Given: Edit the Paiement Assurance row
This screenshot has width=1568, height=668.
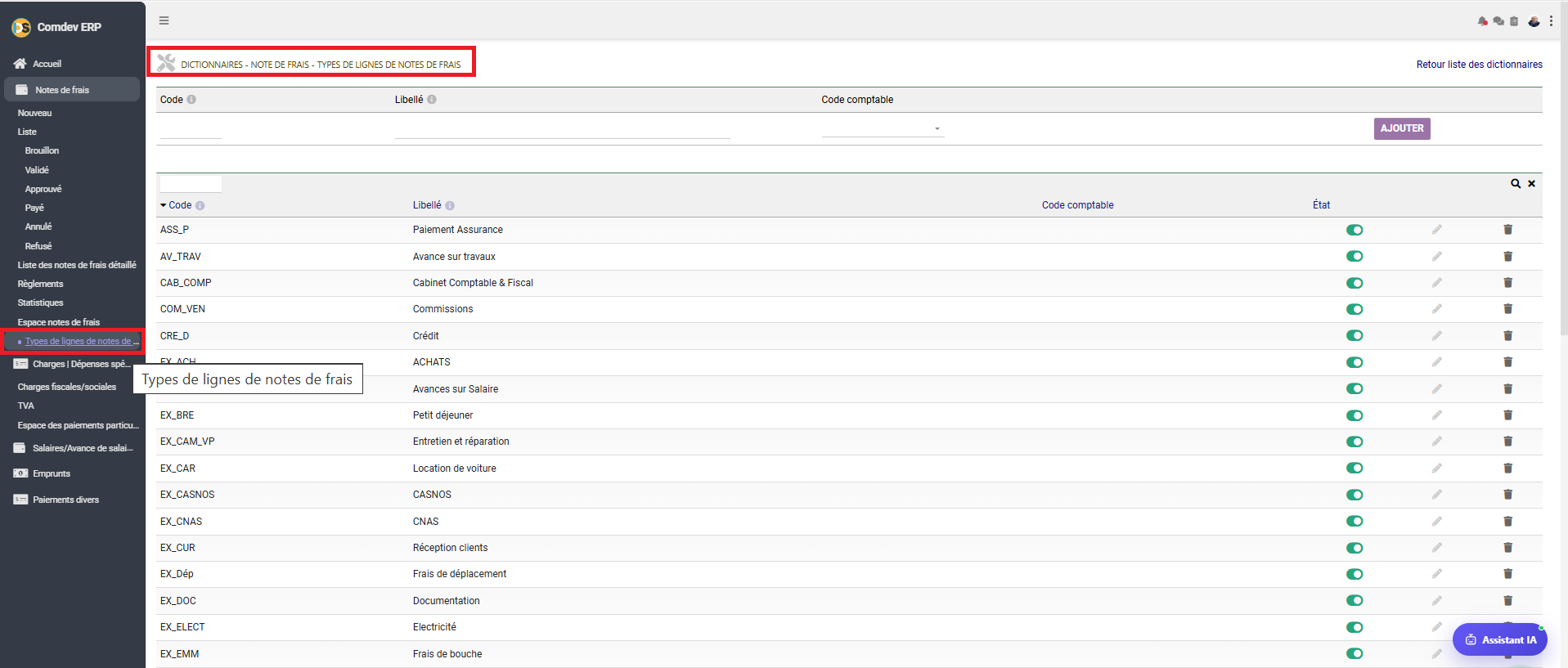Looking at the screenshot, I should 1437,230.
